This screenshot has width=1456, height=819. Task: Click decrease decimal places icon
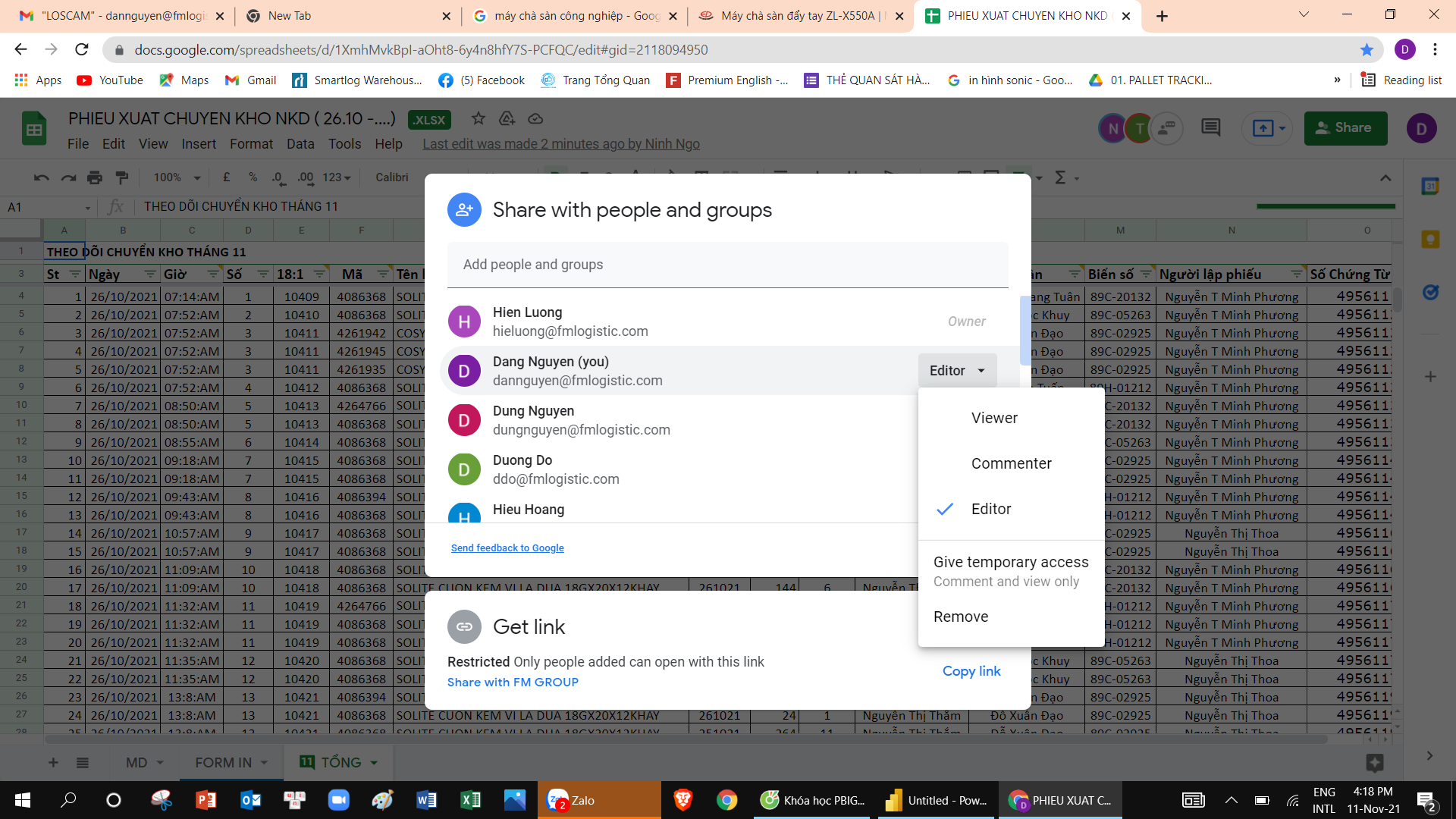click(x=278, y=177)
